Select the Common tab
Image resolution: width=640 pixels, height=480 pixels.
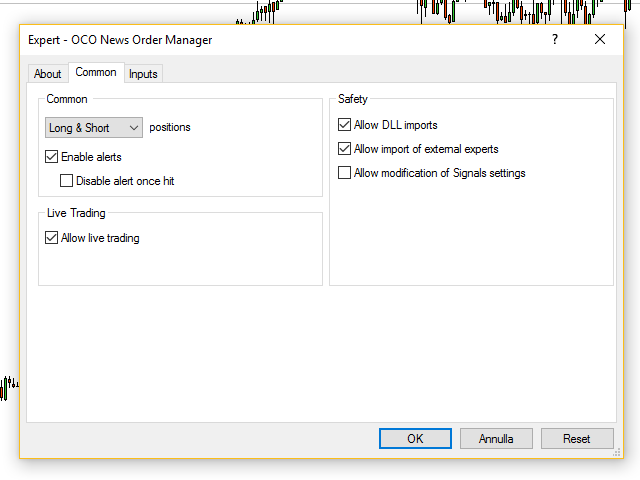coord(96,72)
